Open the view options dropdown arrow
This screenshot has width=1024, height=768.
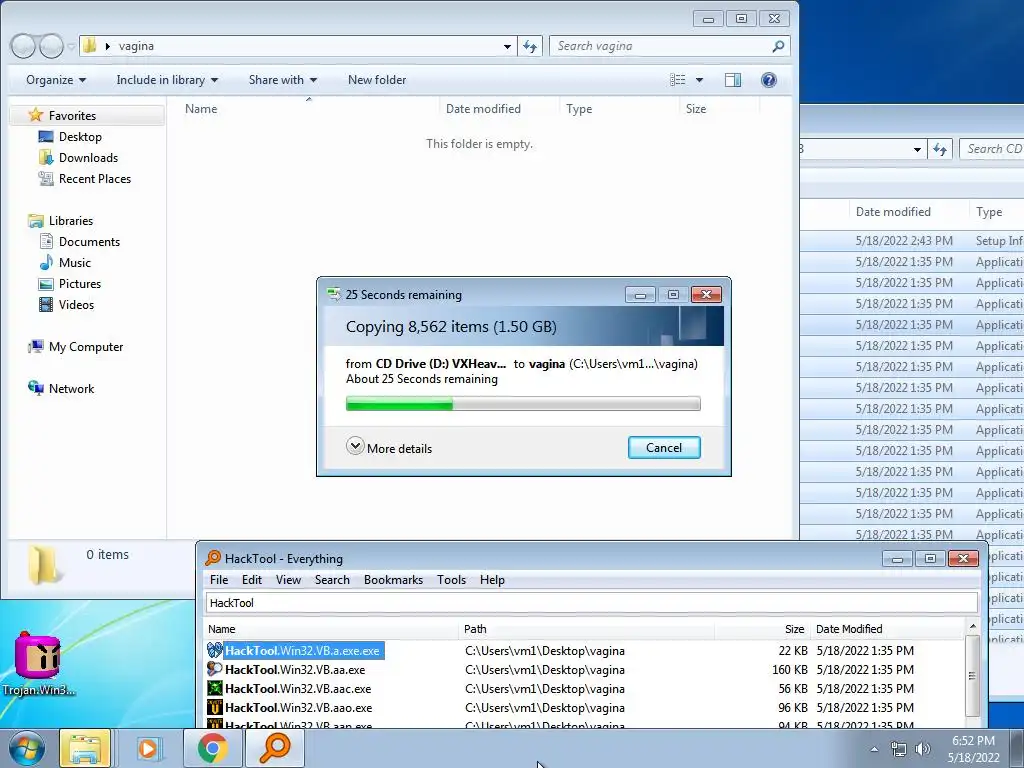(x=699, y=80)
